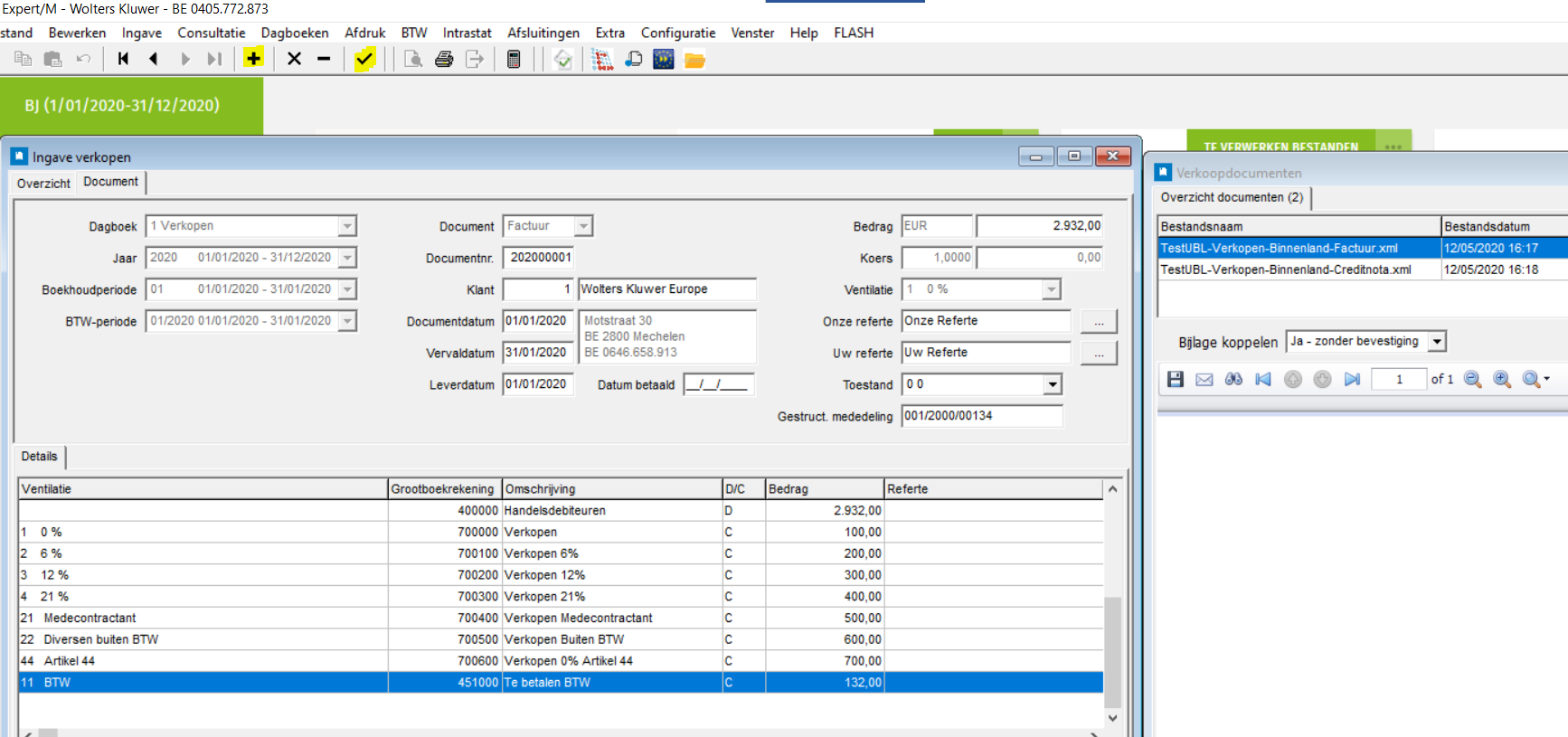Click the X delete icon in toolbar

pyautogui.click(x=294, y=59)
